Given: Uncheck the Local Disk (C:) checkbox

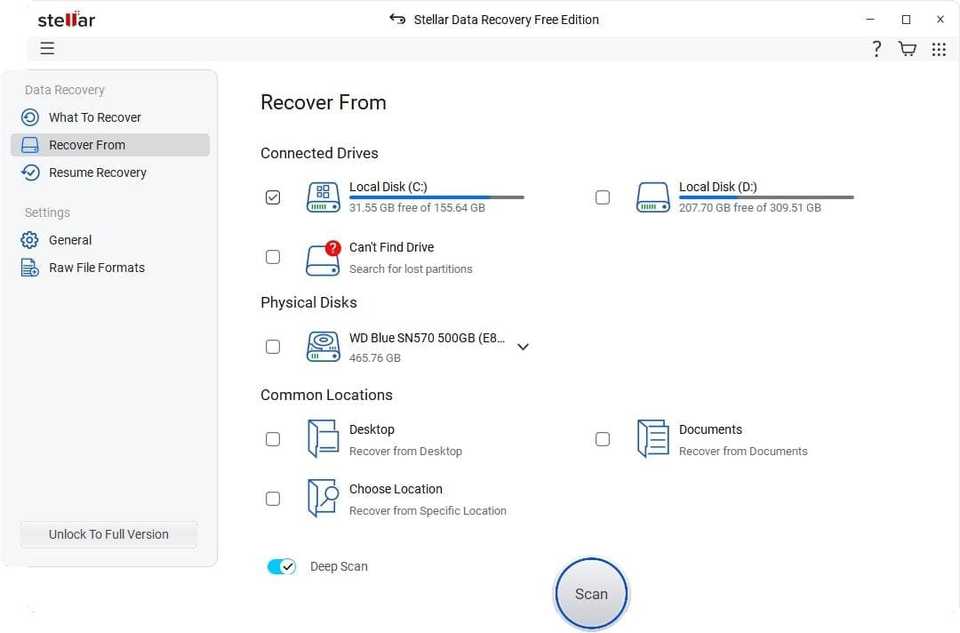Looking at the screenshot, I should click(x=273, y=197).
